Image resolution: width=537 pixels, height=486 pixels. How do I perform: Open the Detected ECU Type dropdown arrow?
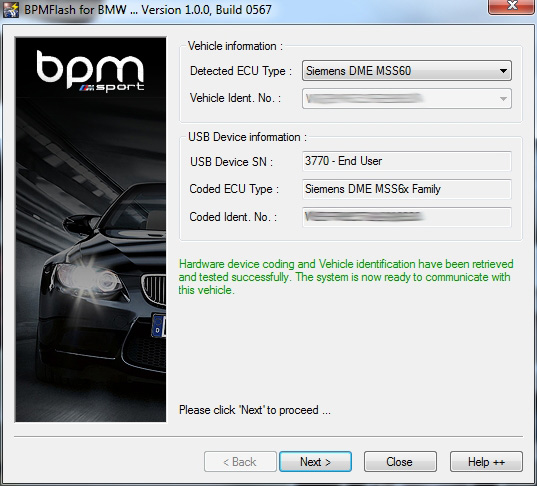pos(503,71)
